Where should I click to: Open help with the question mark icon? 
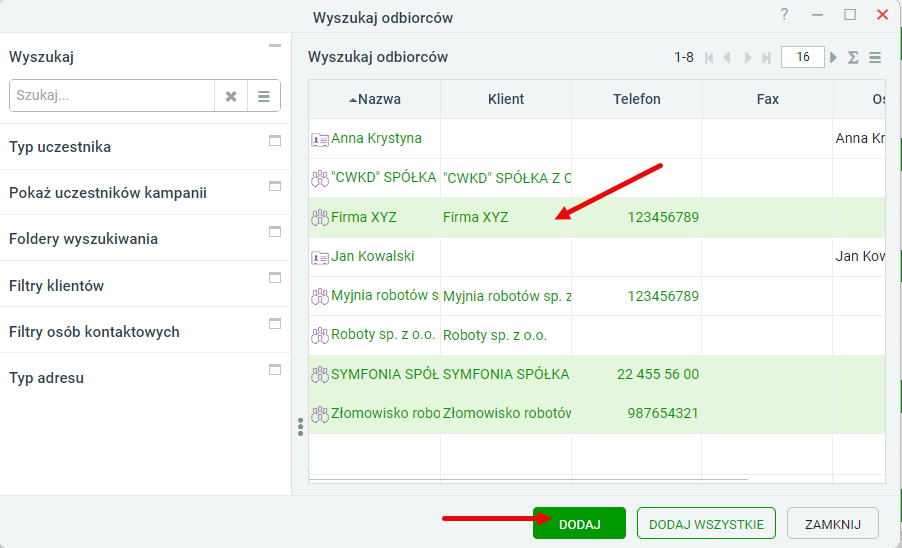pyautogui.click(x=784, y=14)
